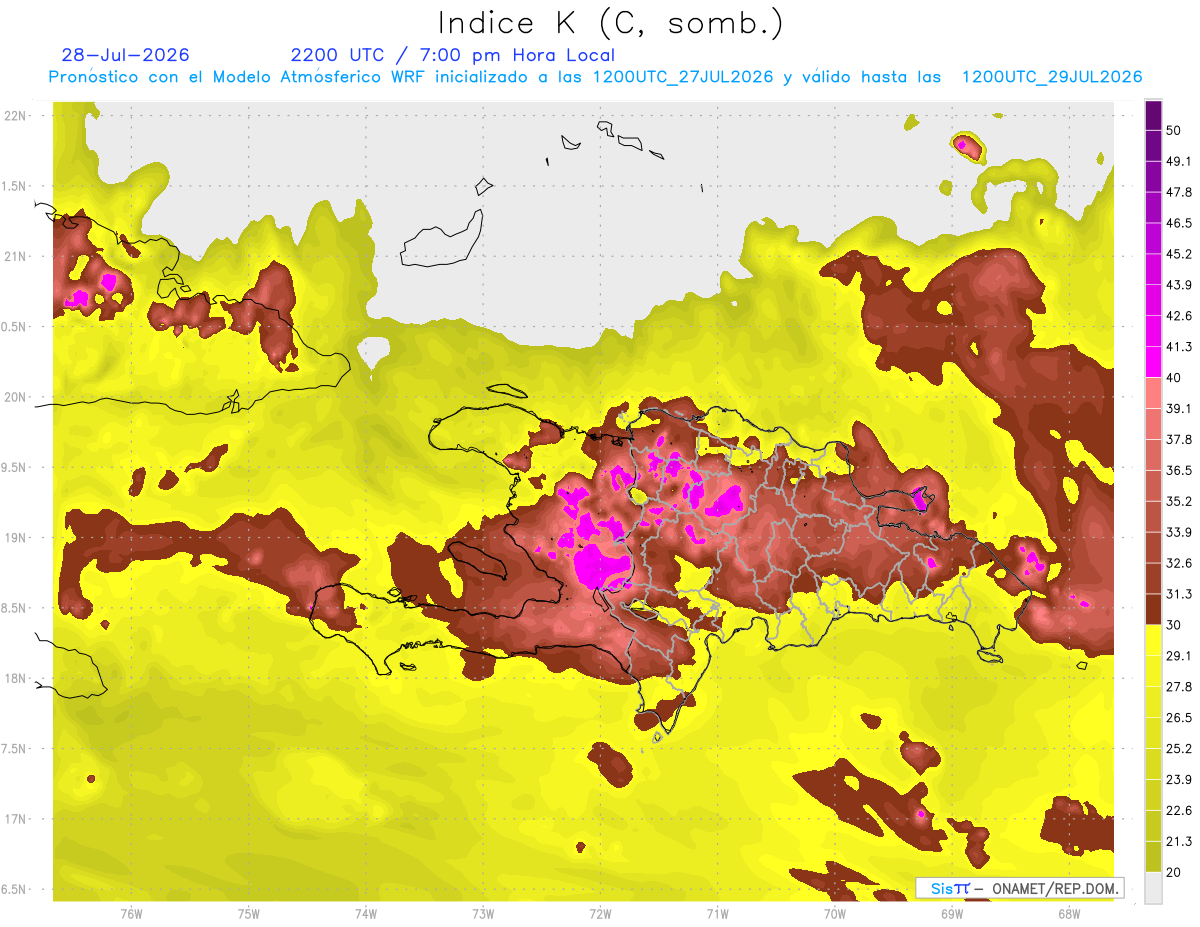Viewport: 1200px width, 927px height.
Task: Click the "76W" longitude axis label
Action: click(131, 913)
